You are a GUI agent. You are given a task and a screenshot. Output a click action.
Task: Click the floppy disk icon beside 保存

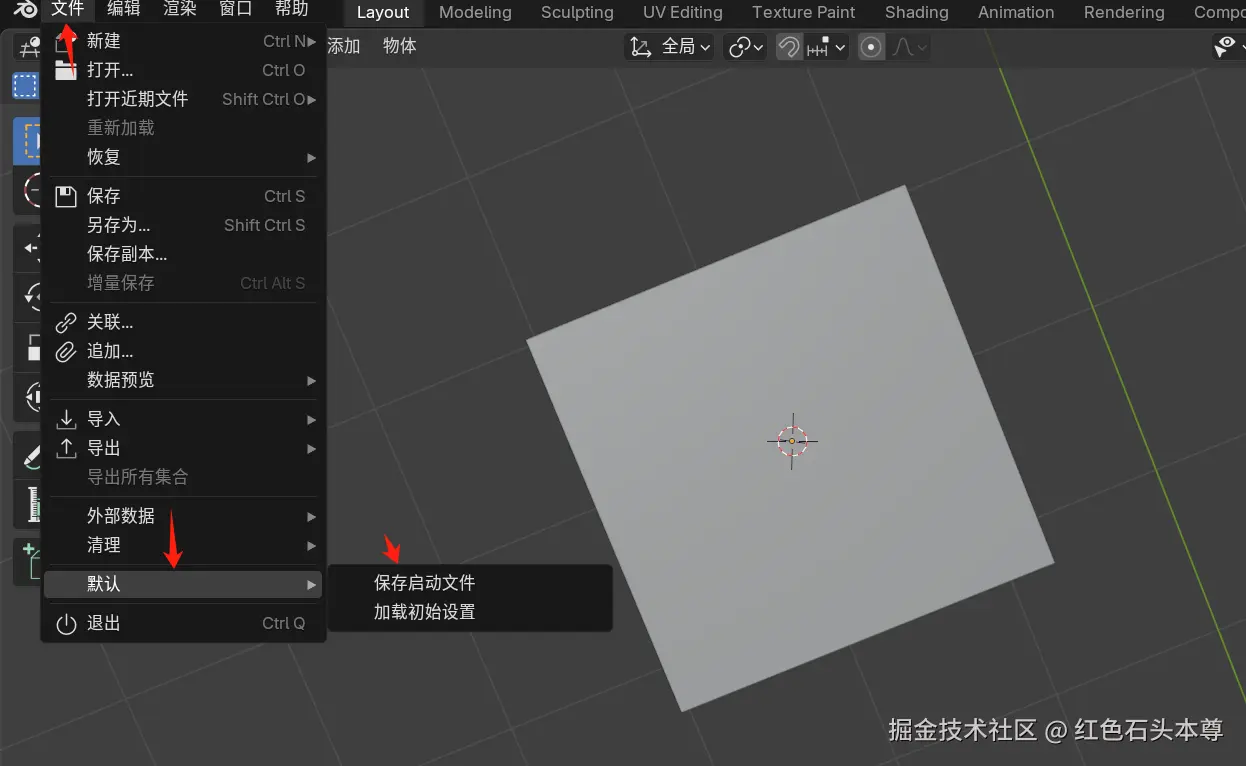(x=65, y=196)
